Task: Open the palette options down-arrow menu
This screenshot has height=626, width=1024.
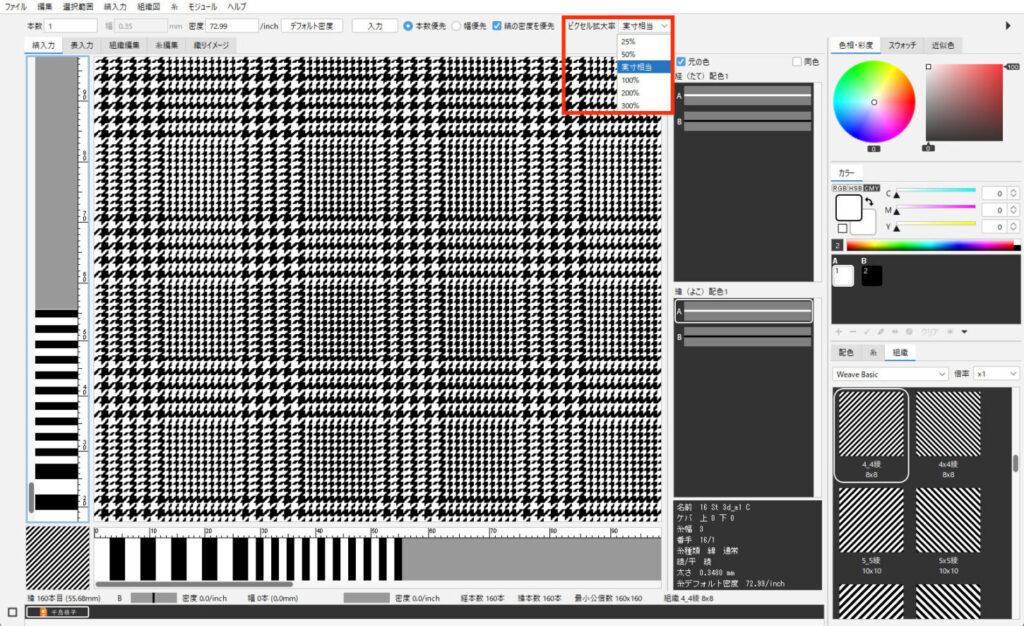Action: [x=964, y=331]
